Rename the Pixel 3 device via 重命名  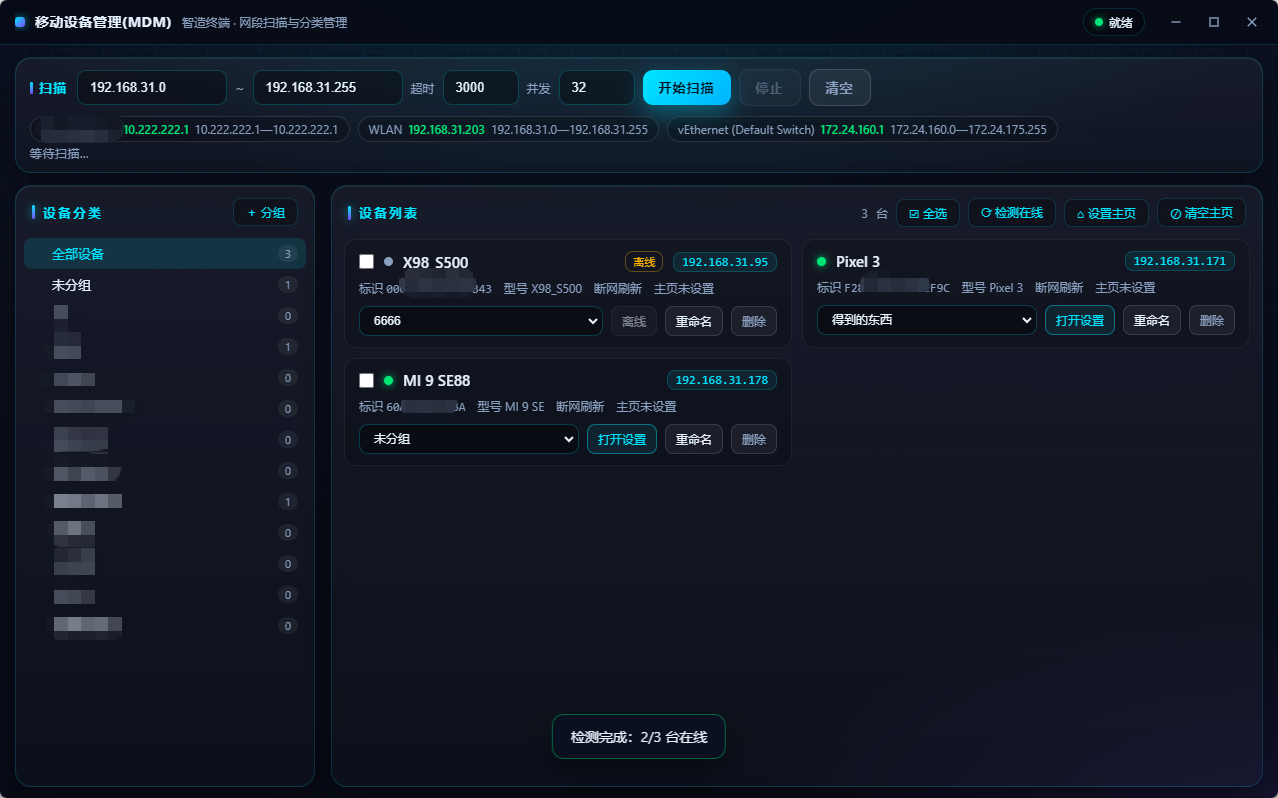pos(1152,320)
